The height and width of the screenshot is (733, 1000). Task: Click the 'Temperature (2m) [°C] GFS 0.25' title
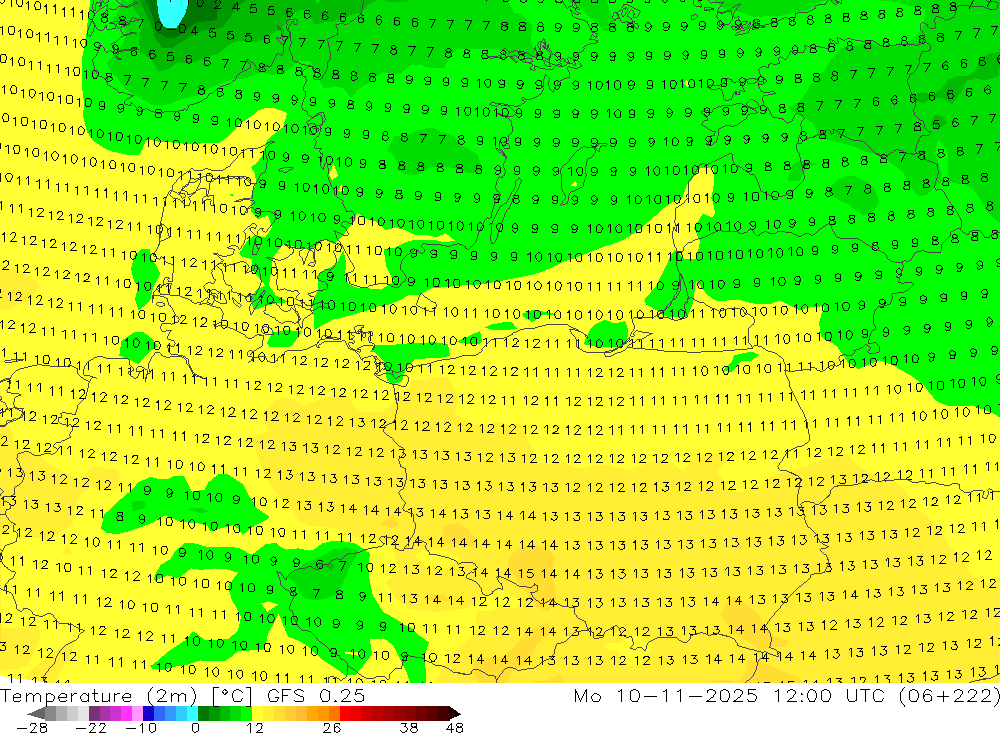click(182, 695)
